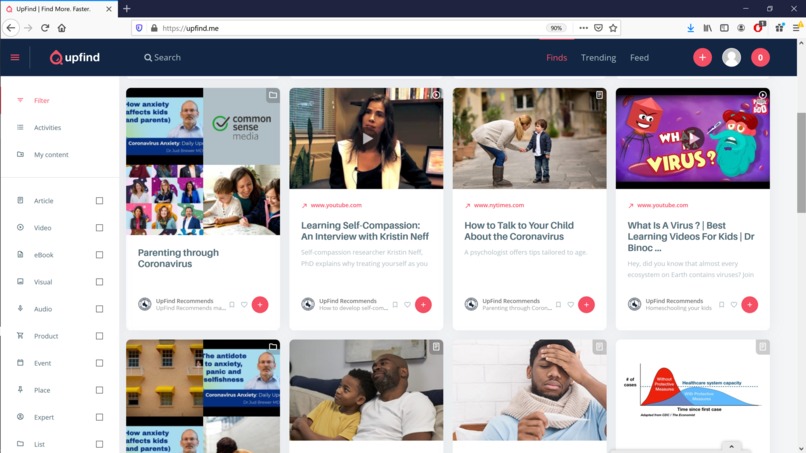Click the scroll-to-top chevron button
Image resolution: width=806 pixels, height=453 pixels.
tap(731, 446)
